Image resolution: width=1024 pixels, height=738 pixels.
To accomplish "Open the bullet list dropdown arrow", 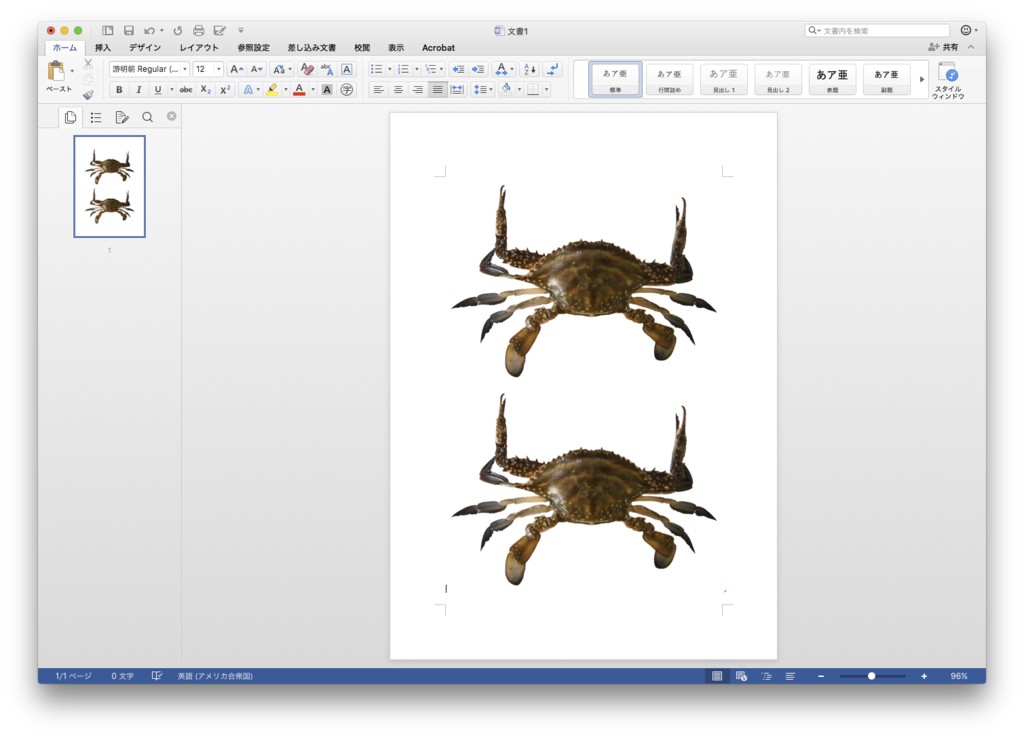I will point(390,69).
